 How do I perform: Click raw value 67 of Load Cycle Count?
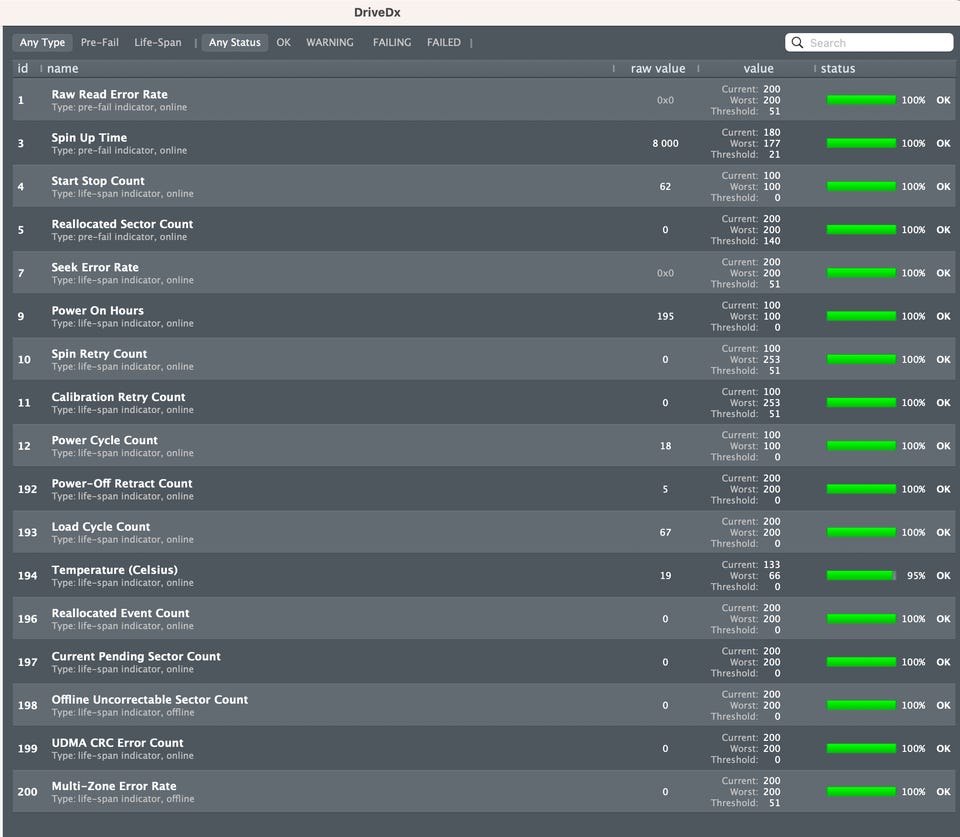point(665,532)
